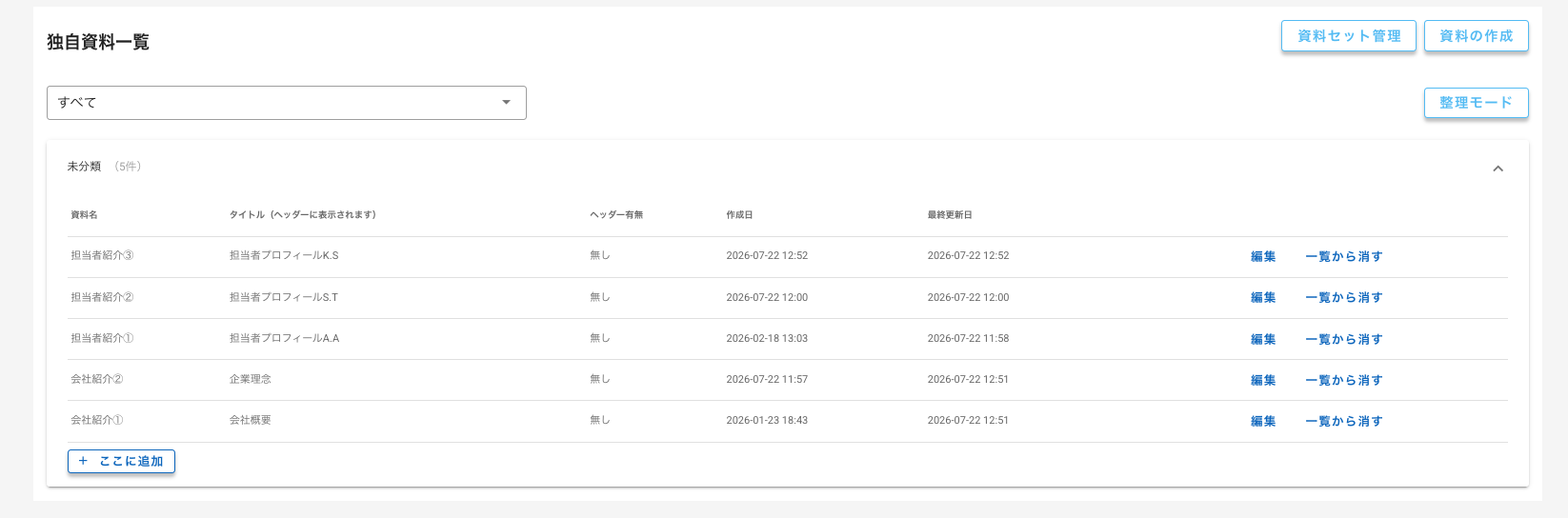Remove 会社紹介② using 一覧から消す
This screenshot has height=518, width=1568.
pyautogui.click(x=1343, y=380)
